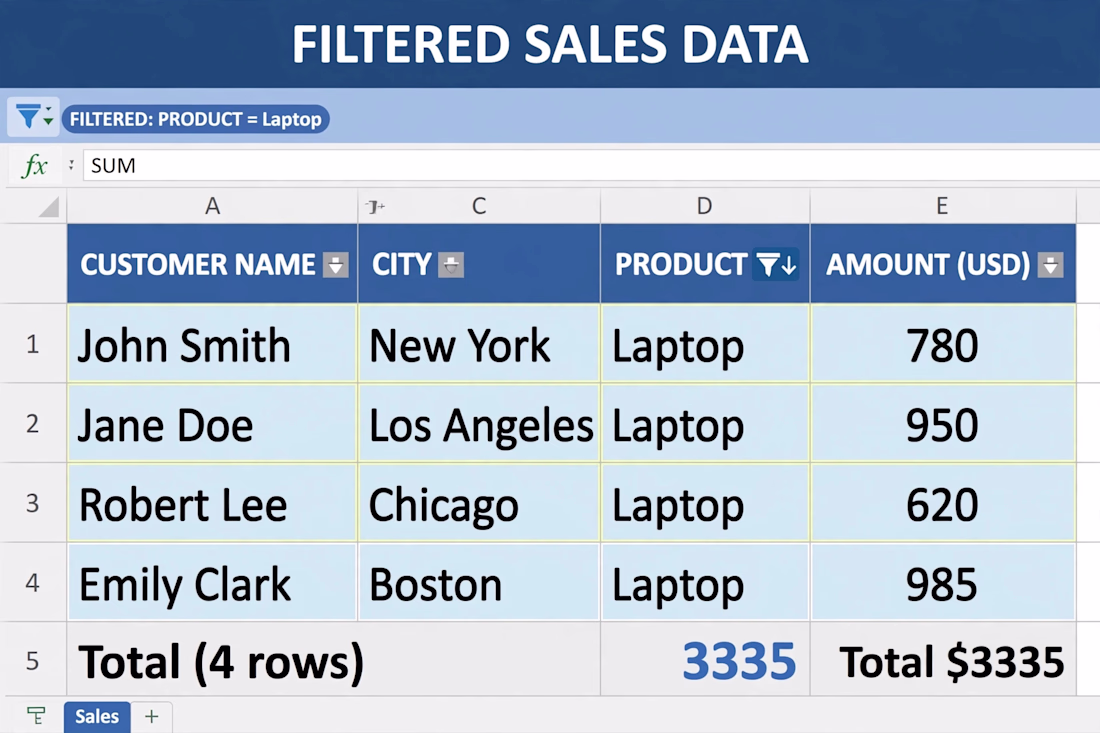This screenshot has width=1100, height=733.
Task: Open the City column filter dropdown
Action: click(x=451, y=265)
